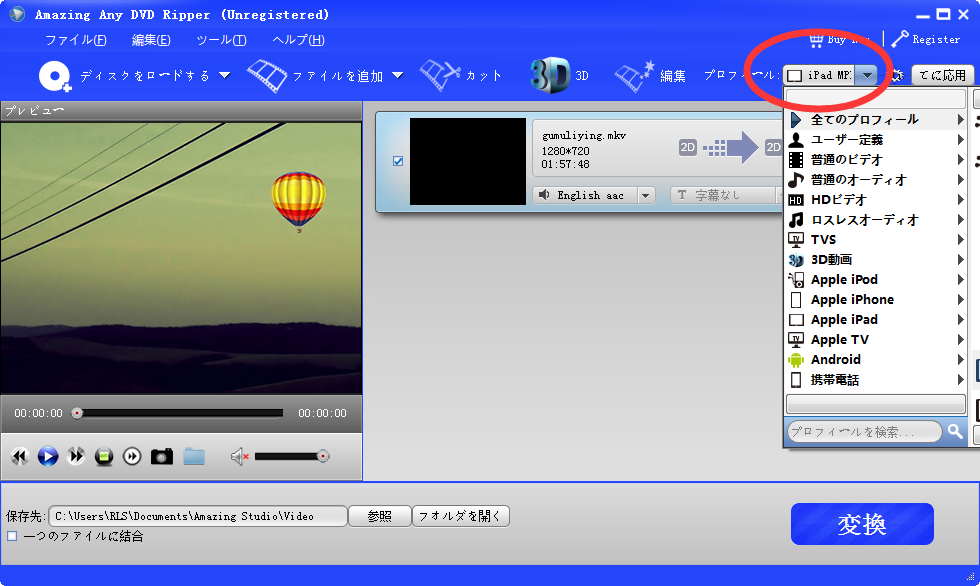The image size is (980, 586).
Task: Click the gumuliying.mkv video thumbnail
Action: point(468,161)
